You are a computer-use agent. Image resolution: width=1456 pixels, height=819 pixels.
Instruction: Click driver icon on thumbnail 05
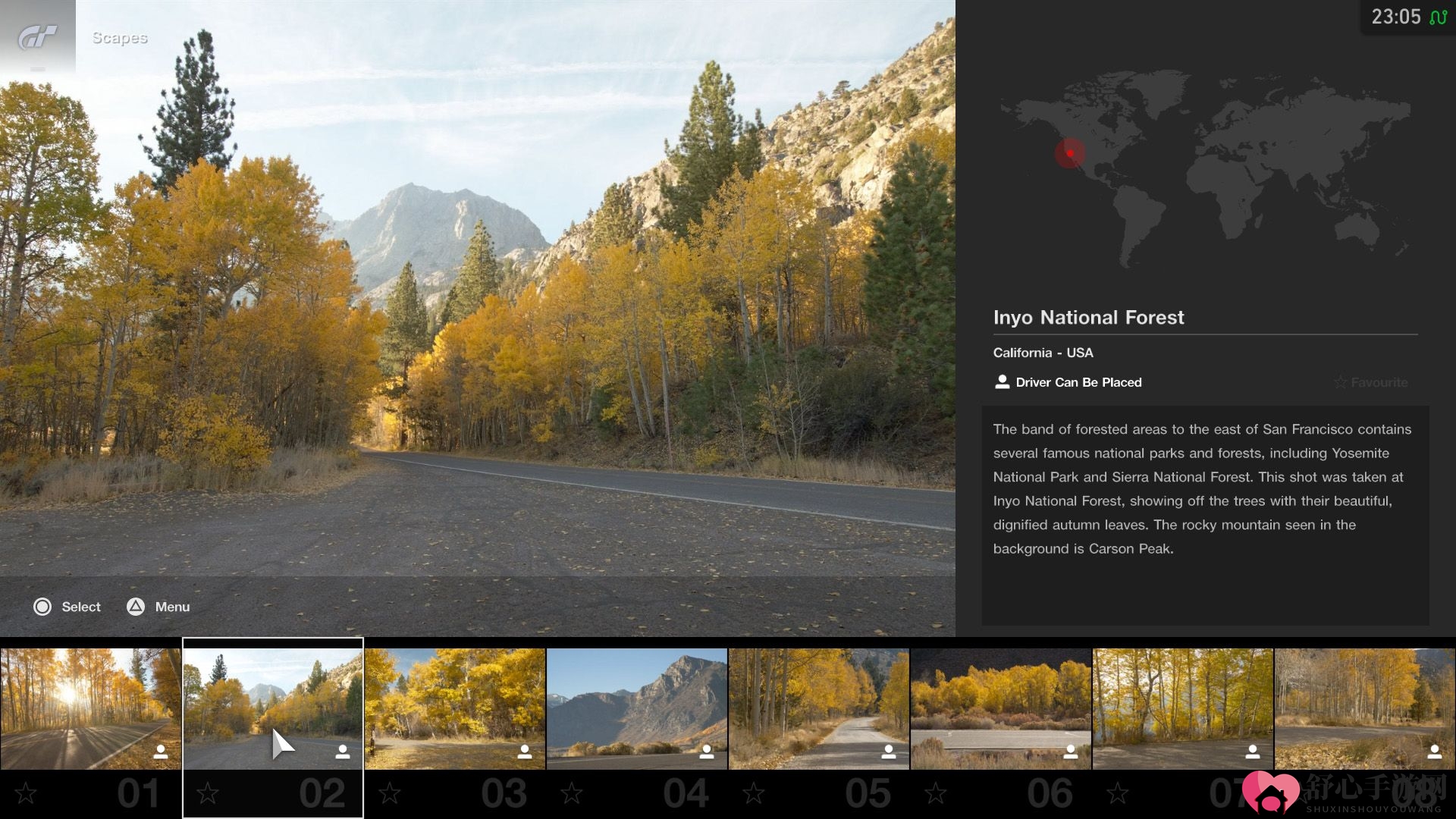pyautogui.click(x=889, y=752)
